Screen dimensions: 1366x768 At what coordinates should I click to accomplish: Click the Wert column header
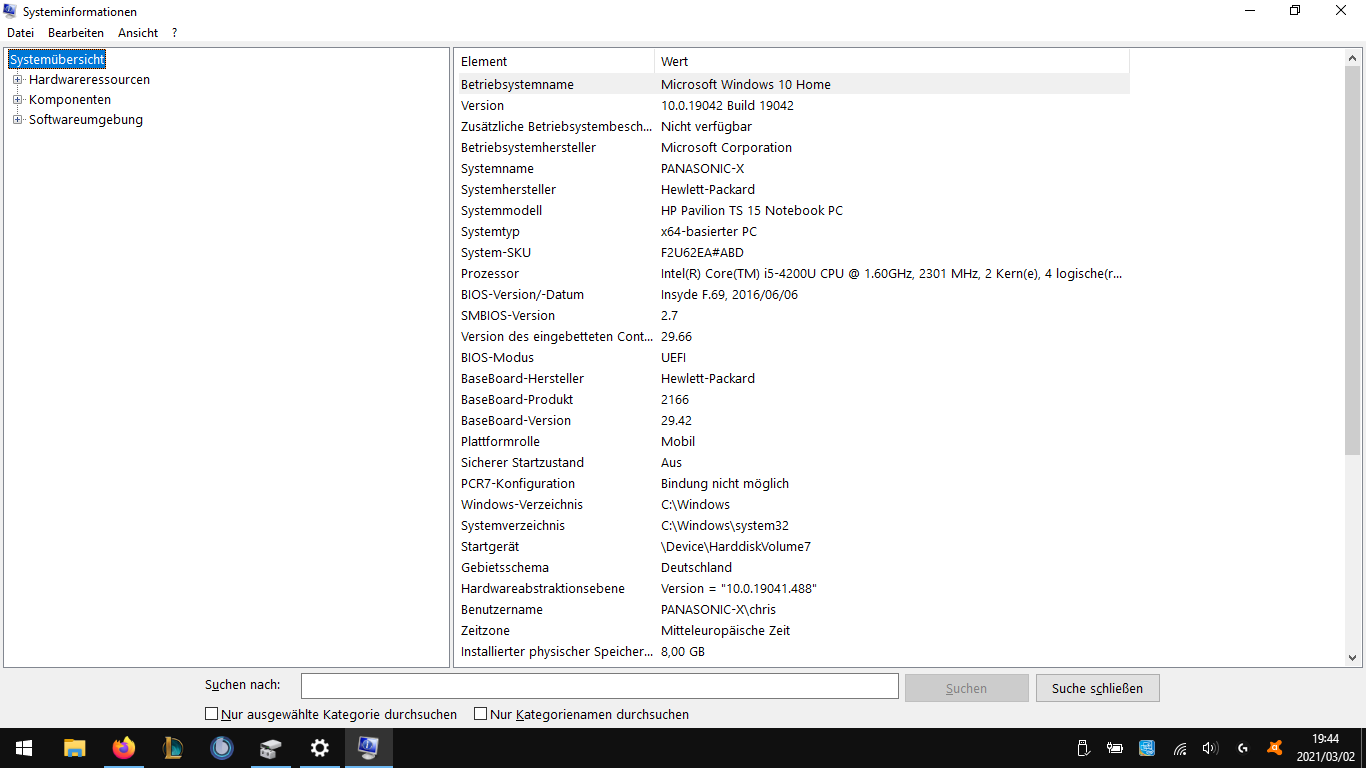pos(892,61)
